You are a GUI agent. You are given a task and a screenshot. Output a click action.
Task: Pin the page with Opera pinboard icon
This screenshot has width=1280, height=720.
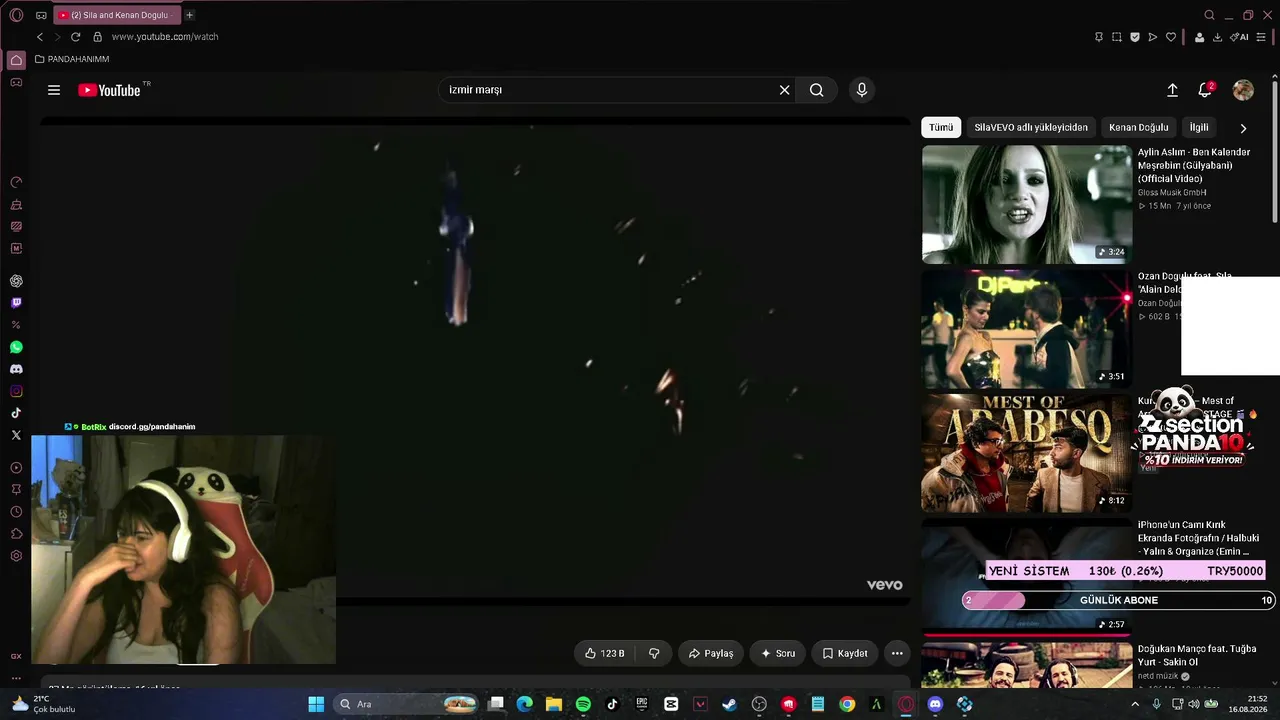coord(1099,37)
